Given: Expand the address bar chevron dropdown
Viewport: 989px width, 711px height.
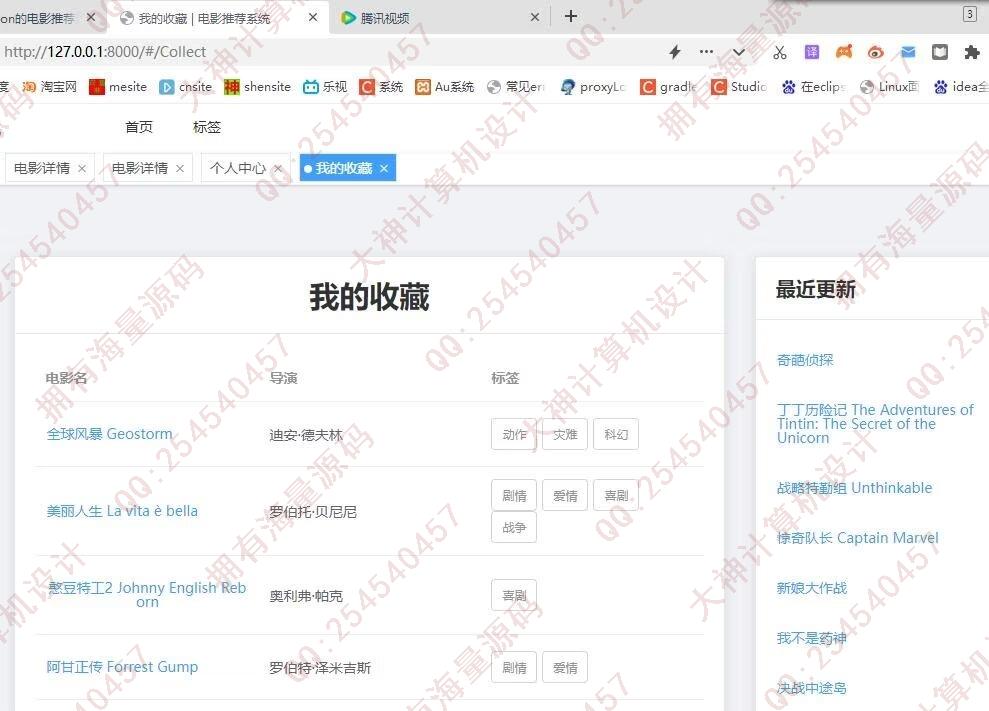Looking at the screenshot, I should pos(739,52).
